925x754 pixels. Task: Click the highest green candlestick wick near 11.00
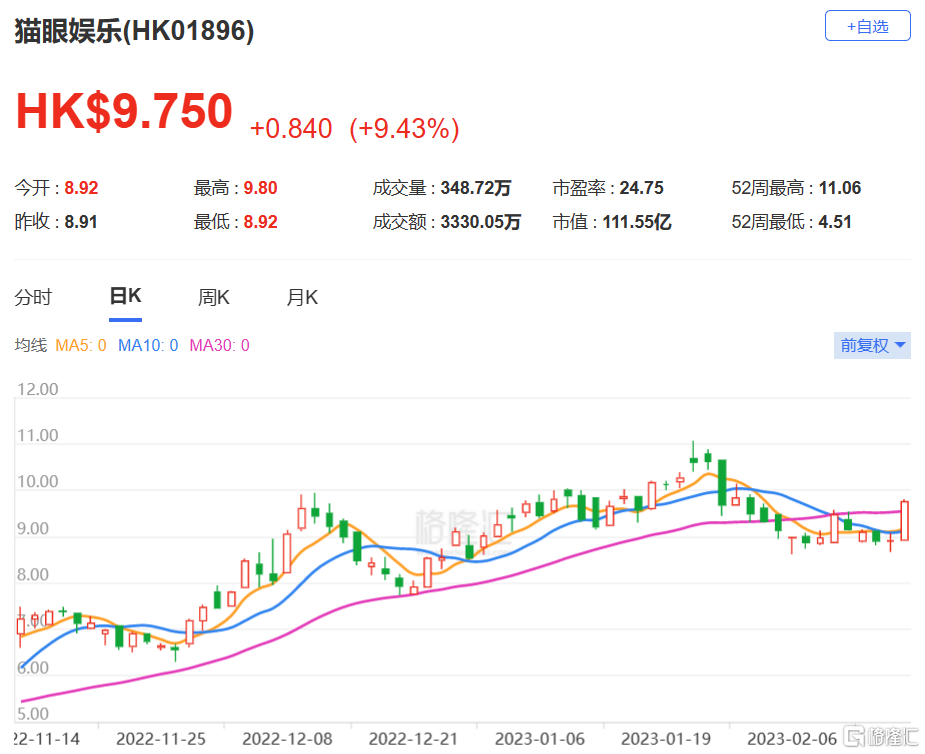pyautogui.click(x=693, y=455)
